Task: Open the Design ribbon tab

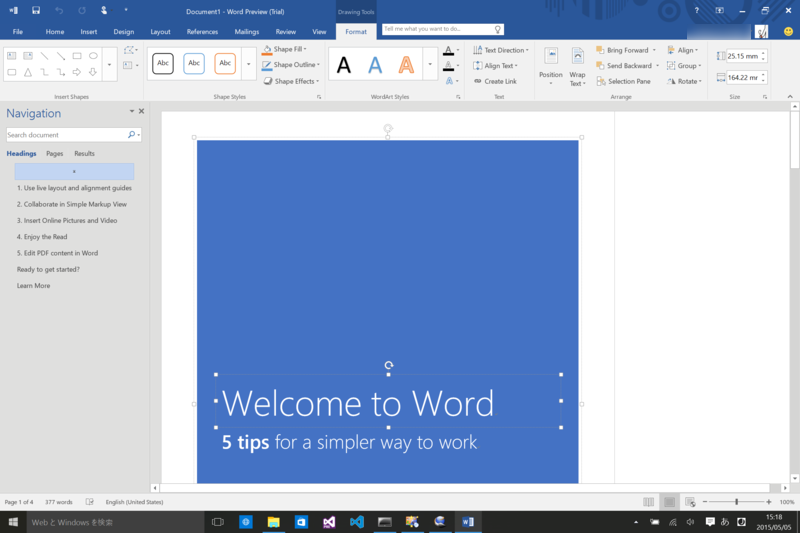Action: (123, 32)
